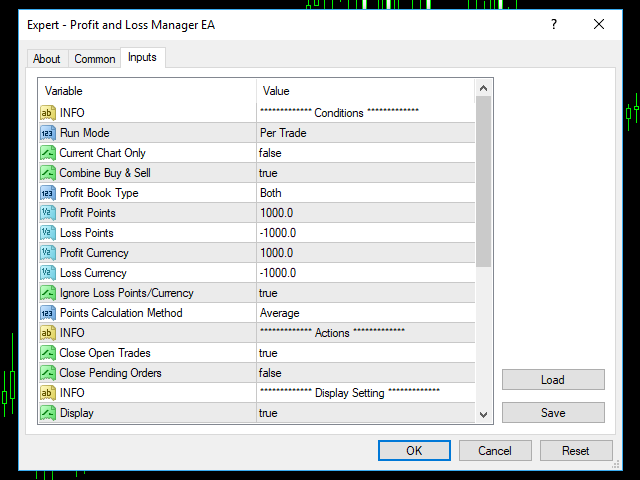Click the Loss Currency double icon

point(48,273)
